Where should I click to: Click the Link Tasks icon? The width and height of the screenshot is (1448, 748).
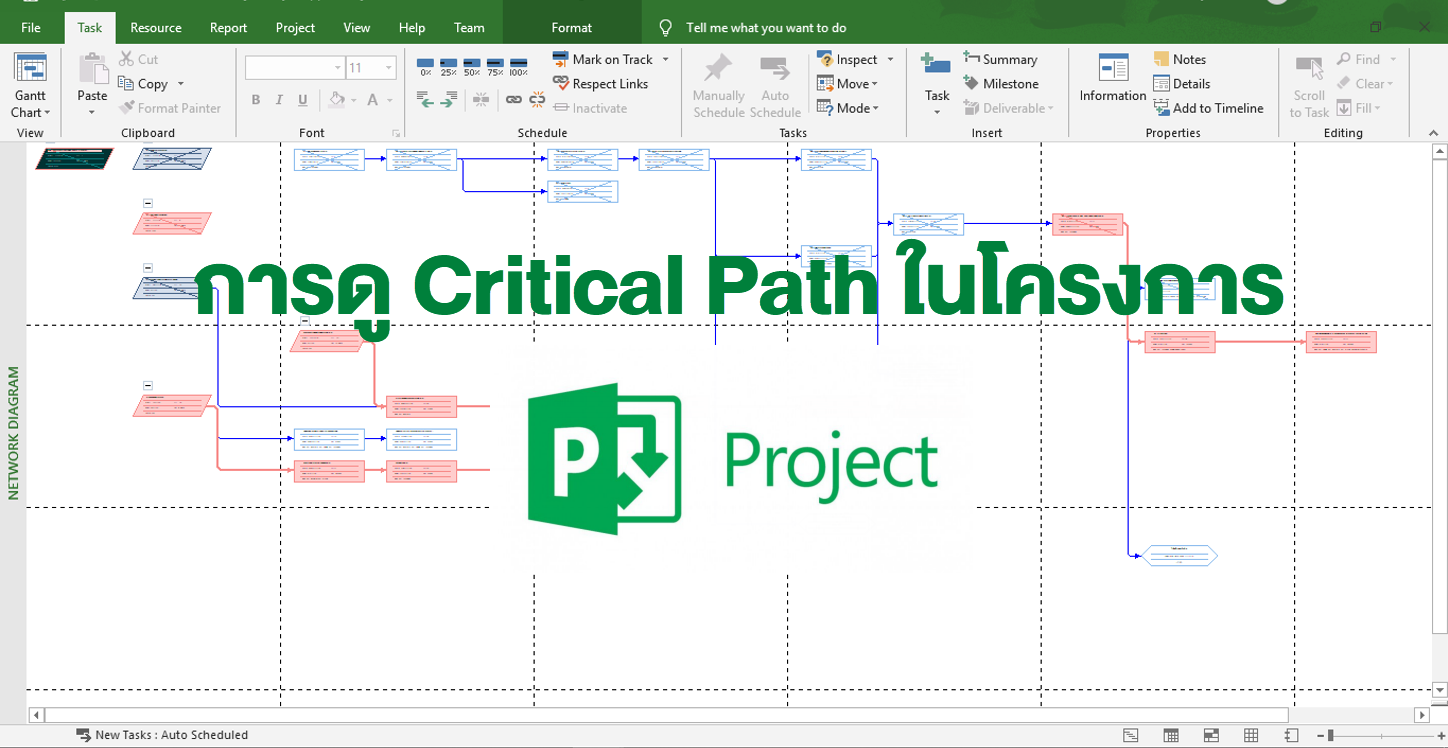pyautogui.click(x=513, y=100)
